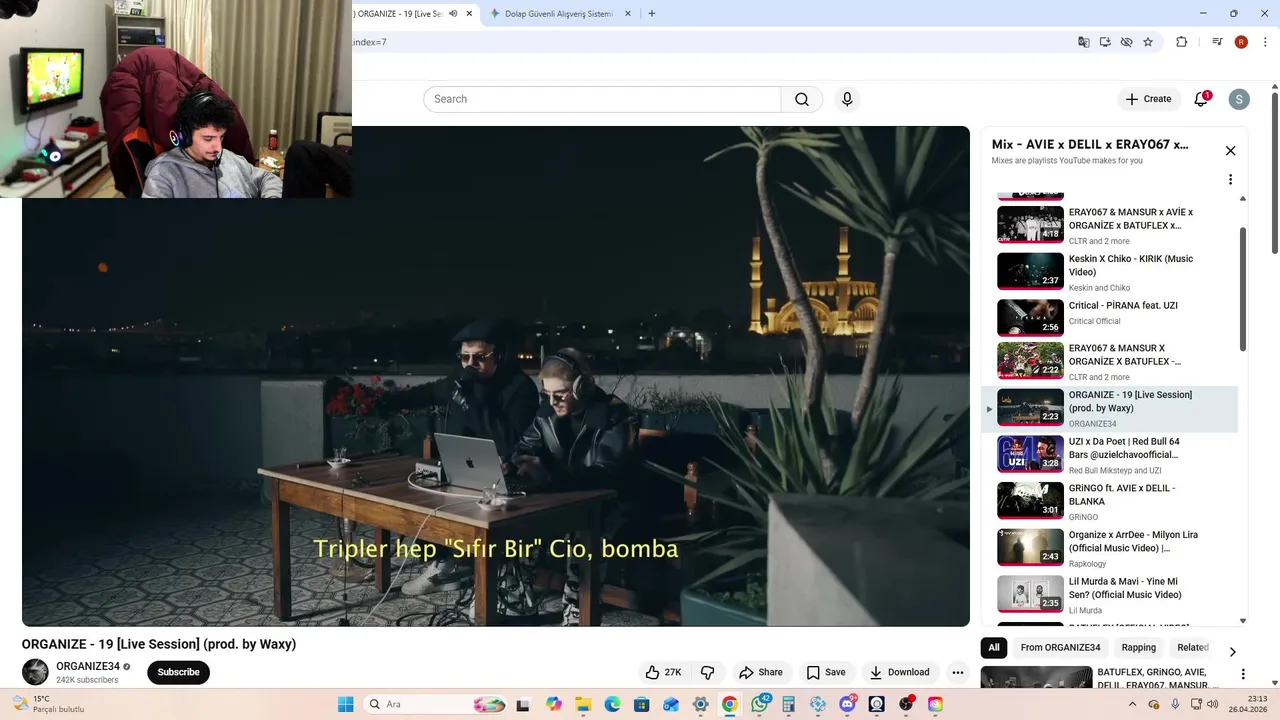Select the All filter chip
This screenshot has width=1280, height=720.
click(994, 648)
